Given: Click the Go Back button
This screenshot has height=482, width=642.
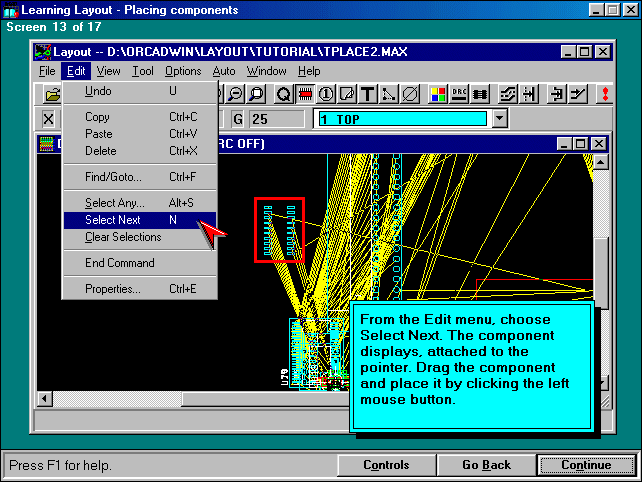Looking at the screenshot, I should click(486, 465).
